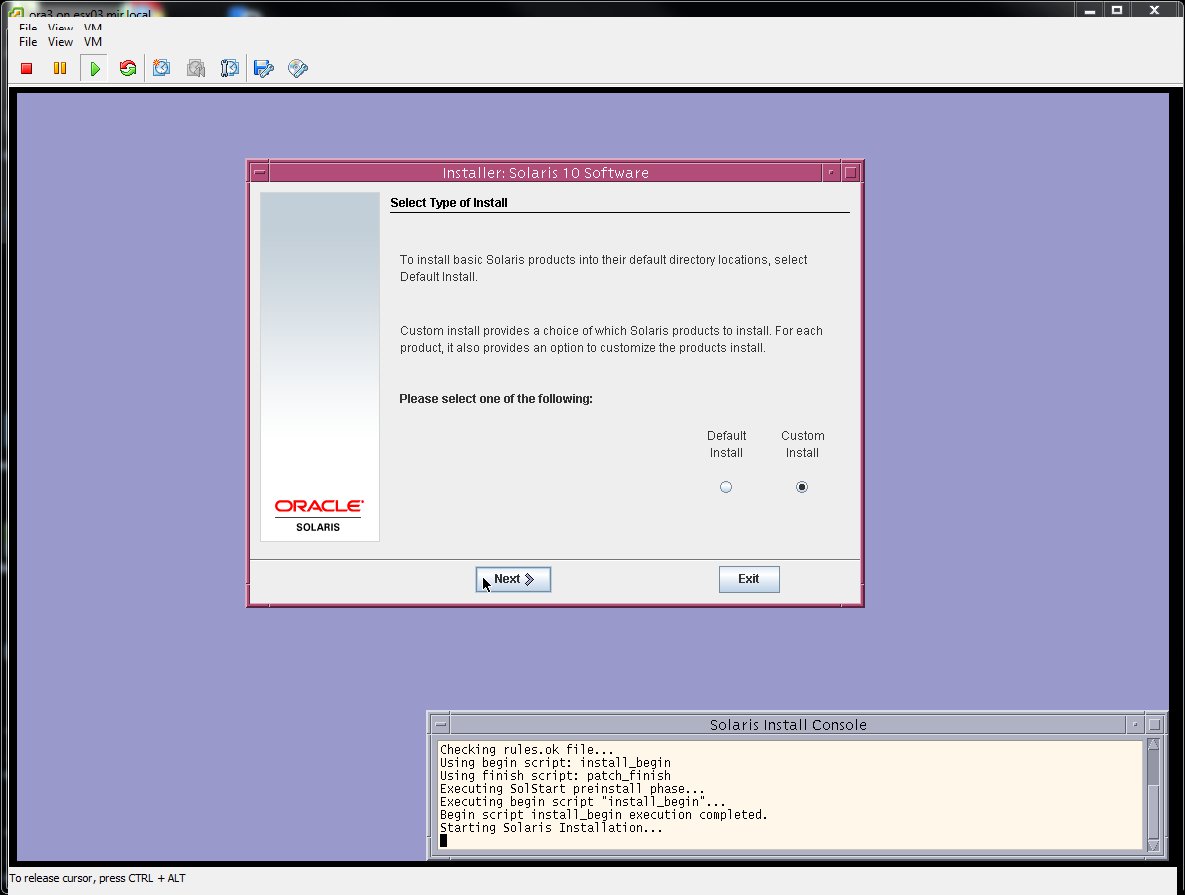The image size is (1185, 895).
Task: Open the Solaris Install Console window menu
Action: pos(439,725)
